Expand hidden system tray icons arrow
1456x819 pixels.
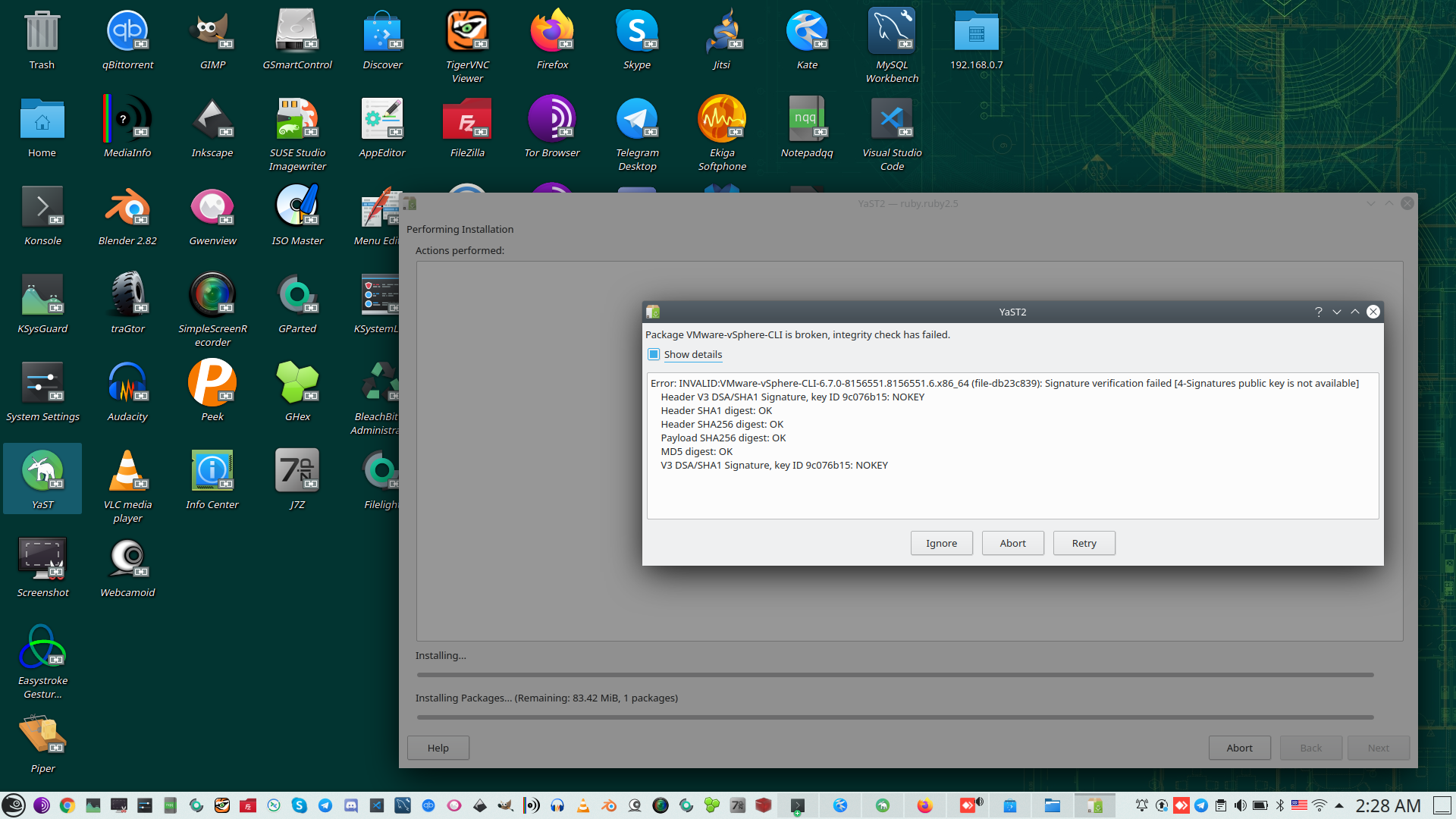tap(1339, 805)
